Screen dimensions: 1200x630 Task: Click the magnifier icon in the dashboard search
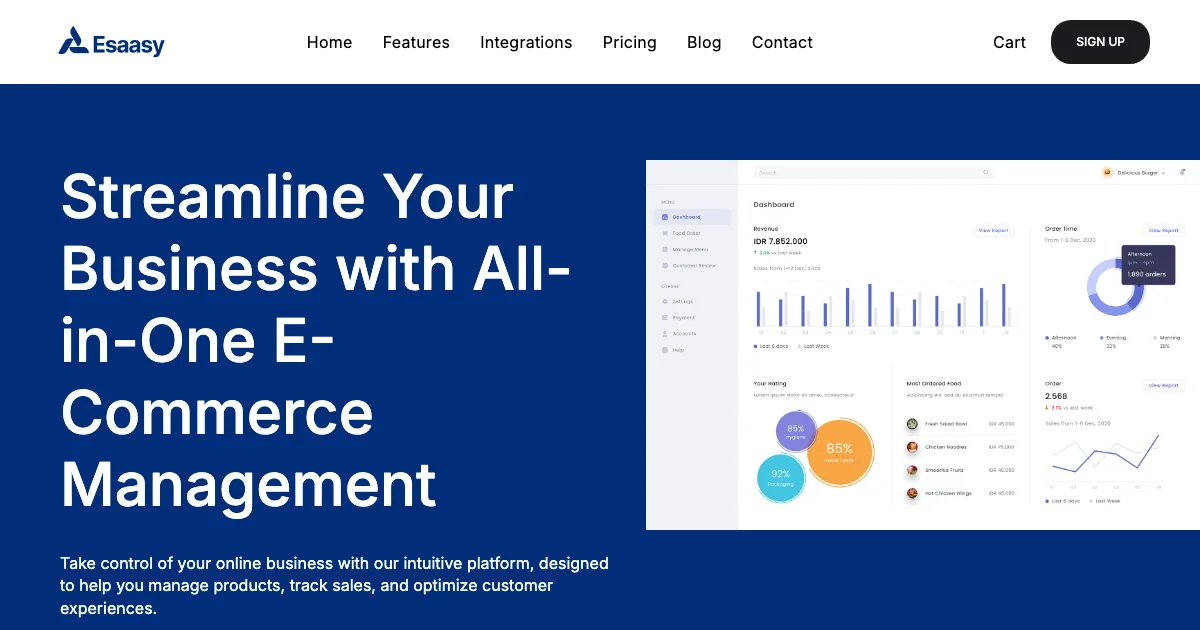coord(985,172)
